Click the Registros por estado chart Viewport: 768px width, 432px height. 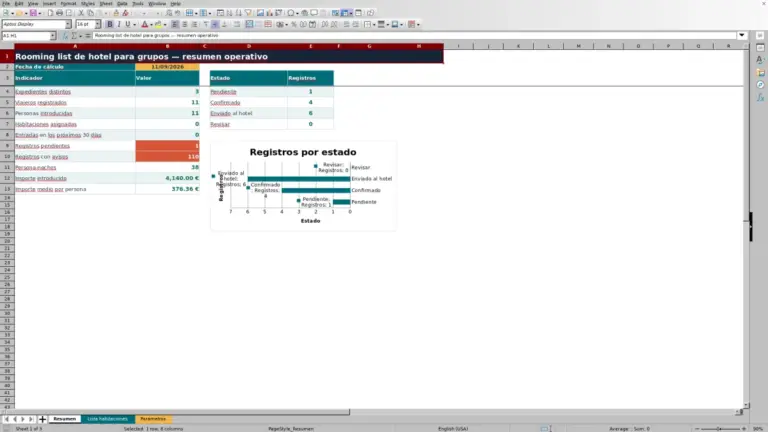(x=303, y=186)
